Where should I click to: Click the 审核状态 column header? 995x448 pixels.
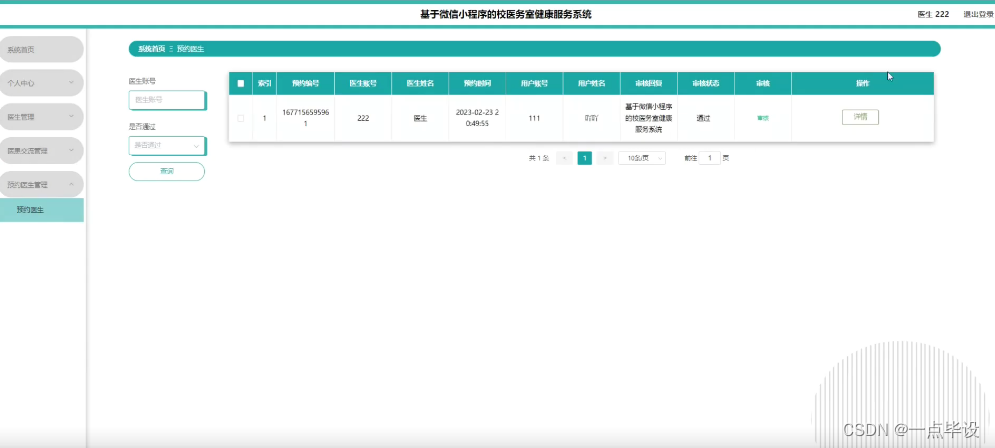coord(706,83)
